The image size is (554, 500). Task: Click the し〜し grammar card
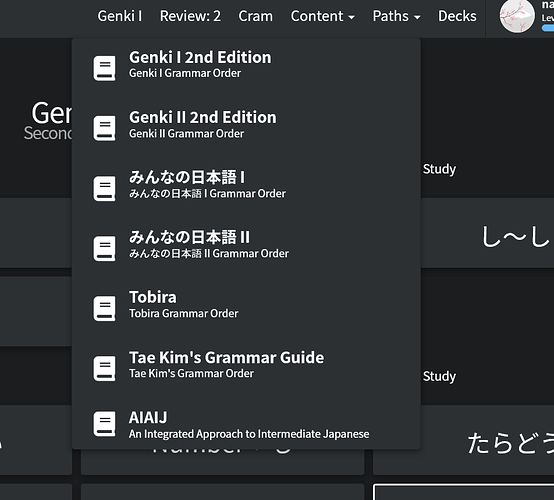point(487,233)
